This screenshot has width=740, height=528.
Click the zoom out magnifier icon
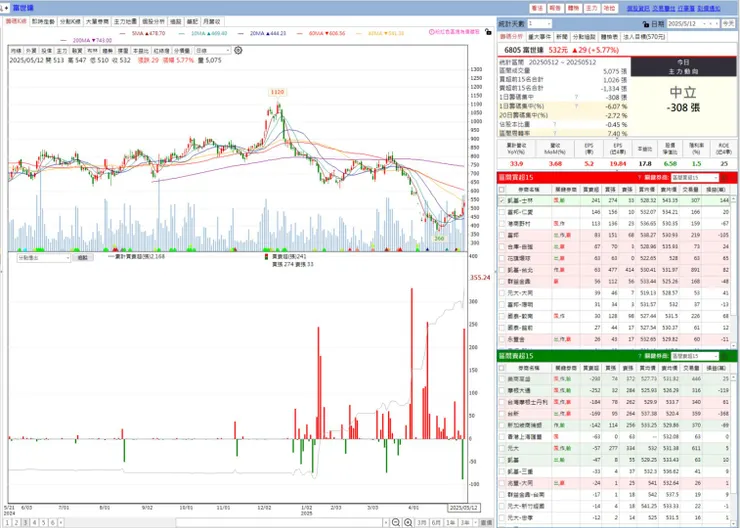pos(396,522)
